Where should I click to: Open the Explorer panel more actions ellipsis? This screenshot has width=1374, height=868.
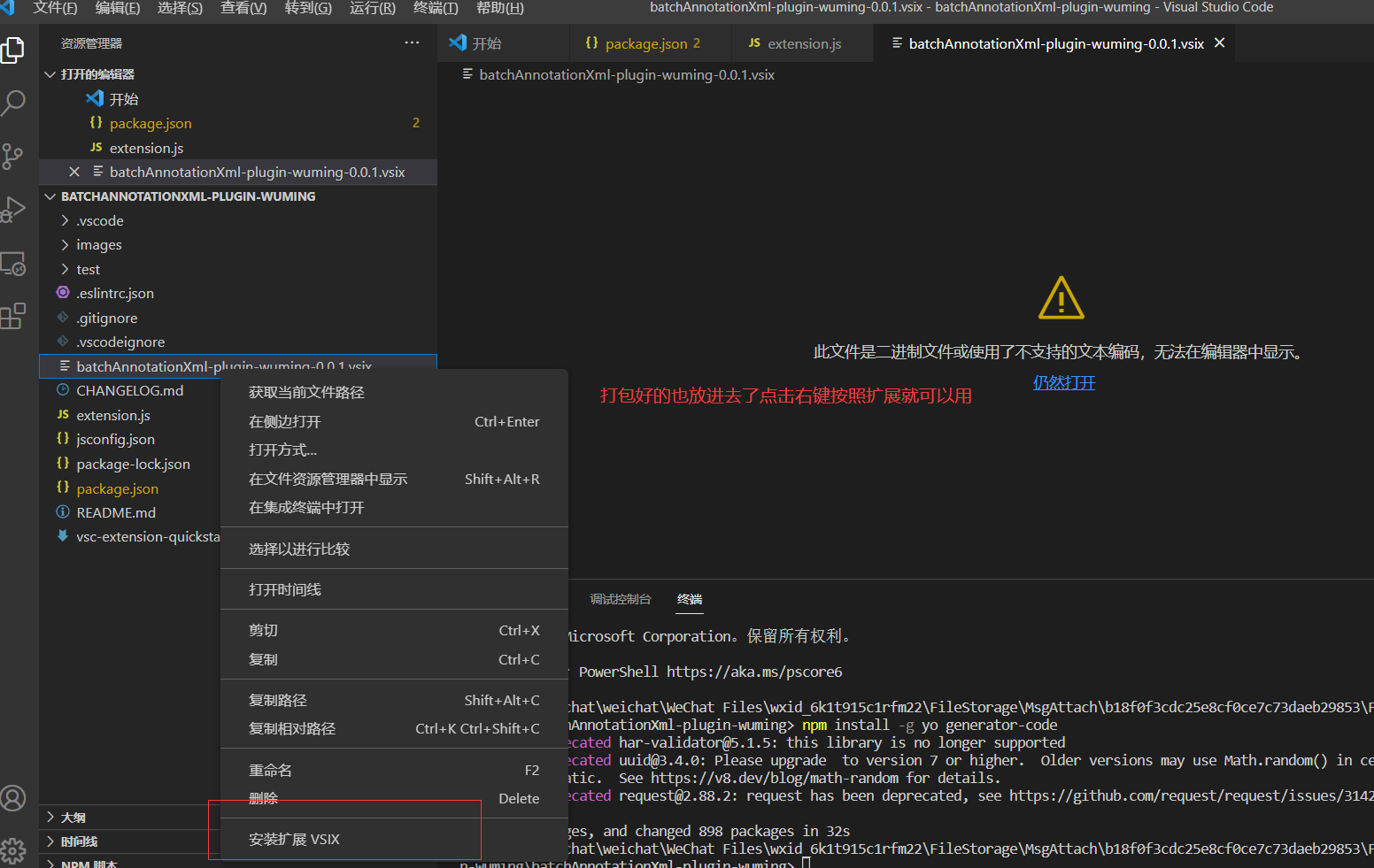pos(412,42)
